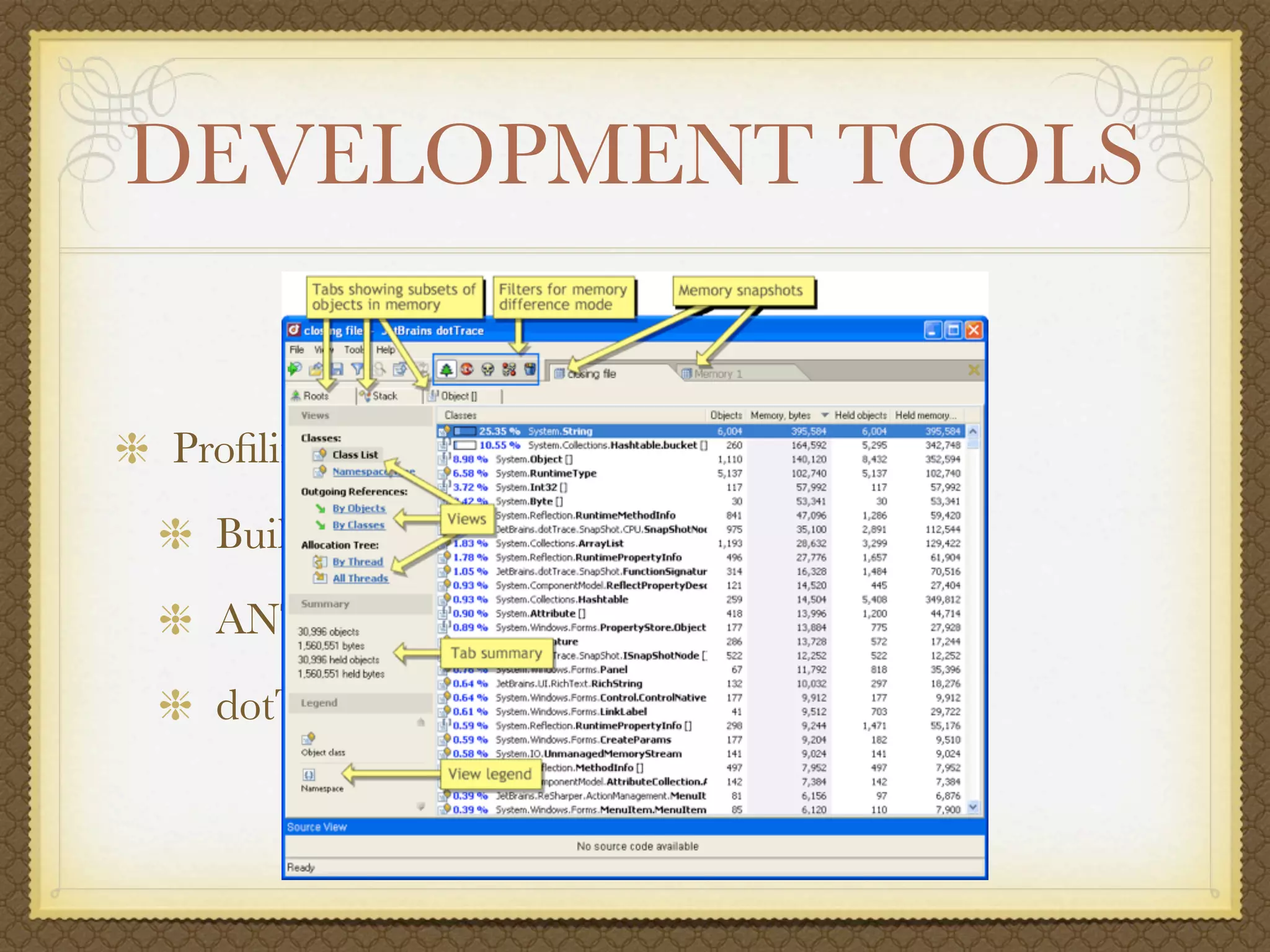
Task: Click the legend scroll-up arrow
Action: pyautogui.click(x=420, y=722)
